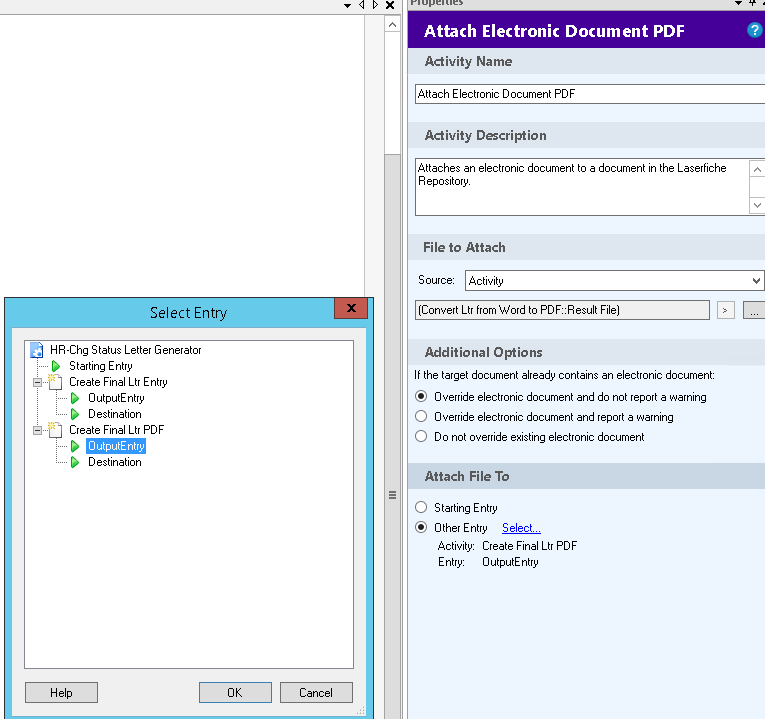
Task: Collapse the Create Final Ltr PDF tree node
Action: pyautogui.click(x=37, y=430)
